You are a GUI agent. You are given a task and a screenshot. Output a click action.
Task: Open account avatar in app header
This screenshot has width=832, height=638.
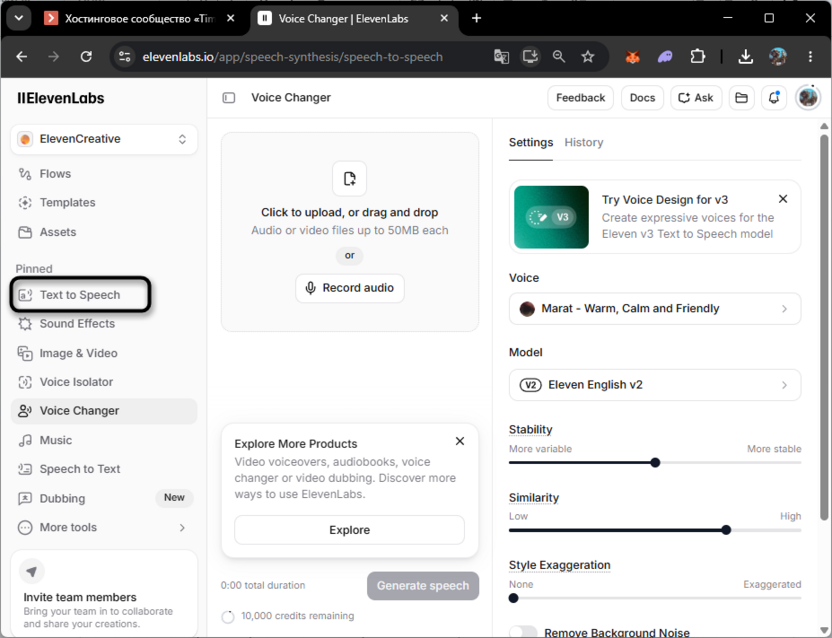[x=808, y=98]
